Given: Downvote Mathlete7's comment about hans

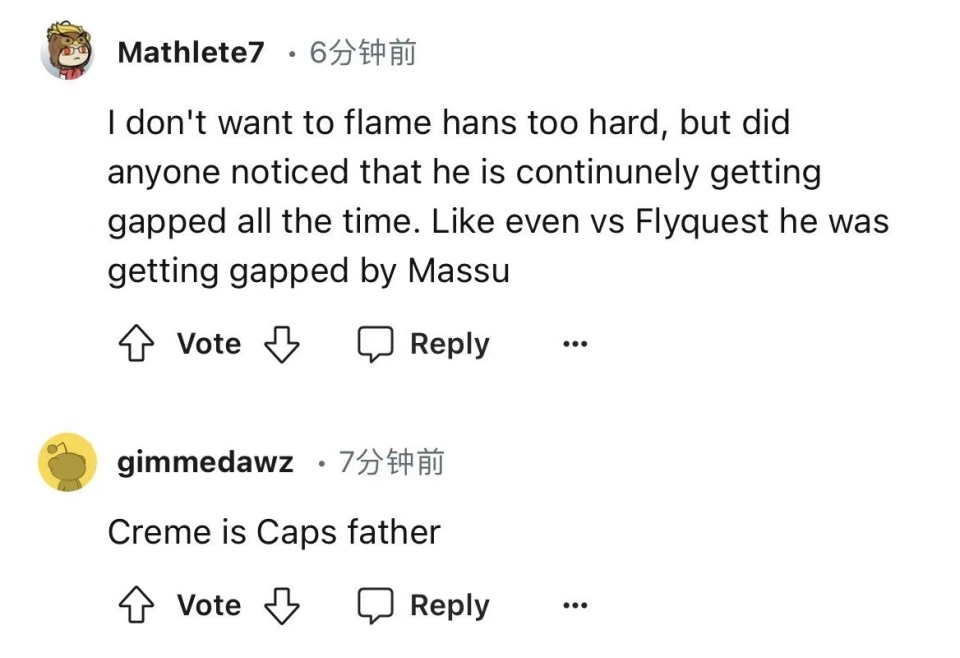Looking at the screenshot, I should click(x=281, y=345).
